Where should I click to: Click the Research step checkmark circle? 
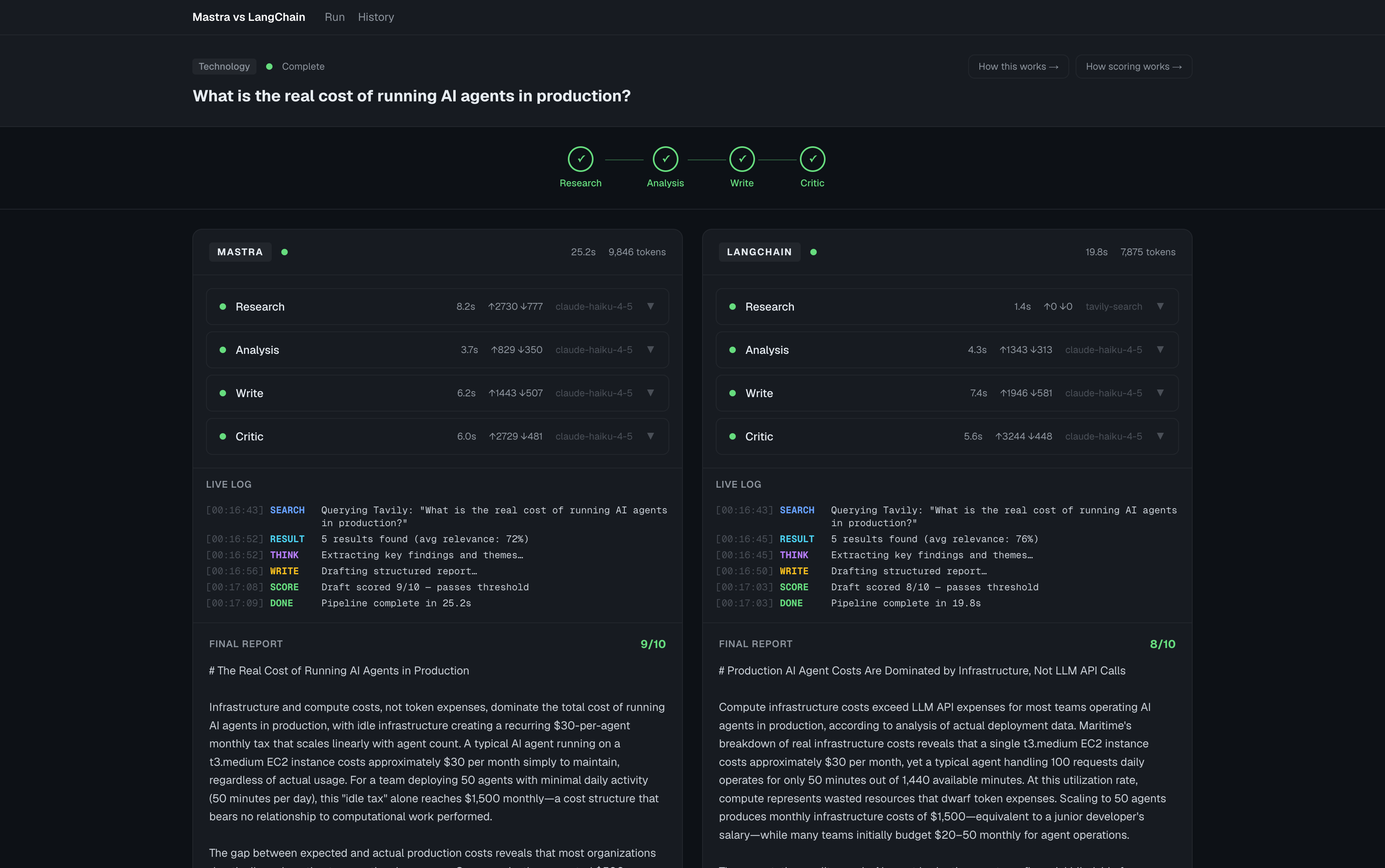point(580,159)
